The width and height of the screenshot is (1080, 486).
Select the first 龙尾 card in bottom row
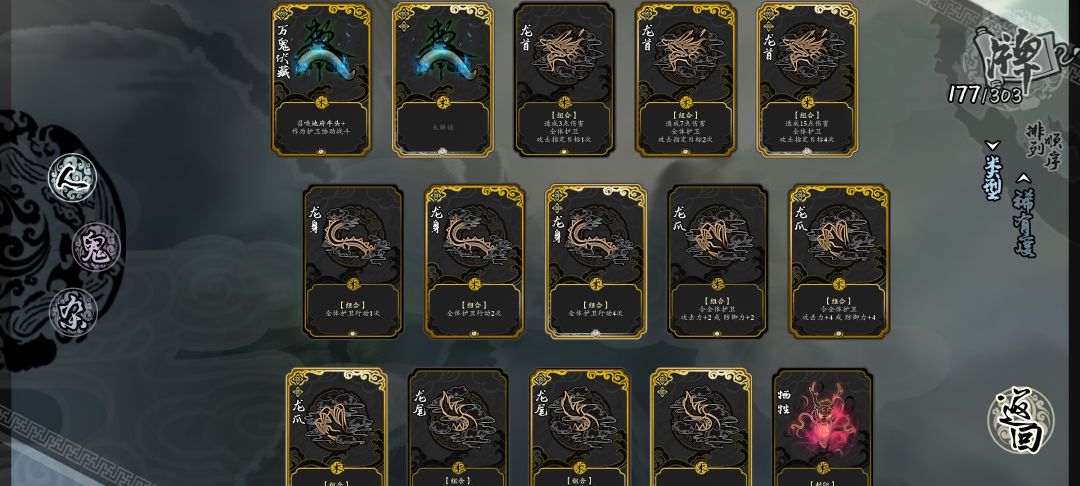[x=459, y=427]
